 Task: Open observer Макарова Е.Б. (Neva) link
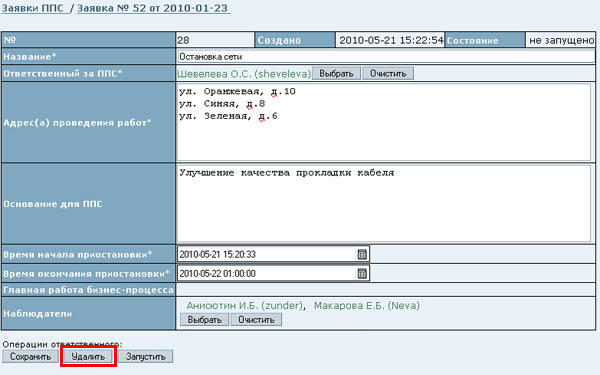(367, 305)
